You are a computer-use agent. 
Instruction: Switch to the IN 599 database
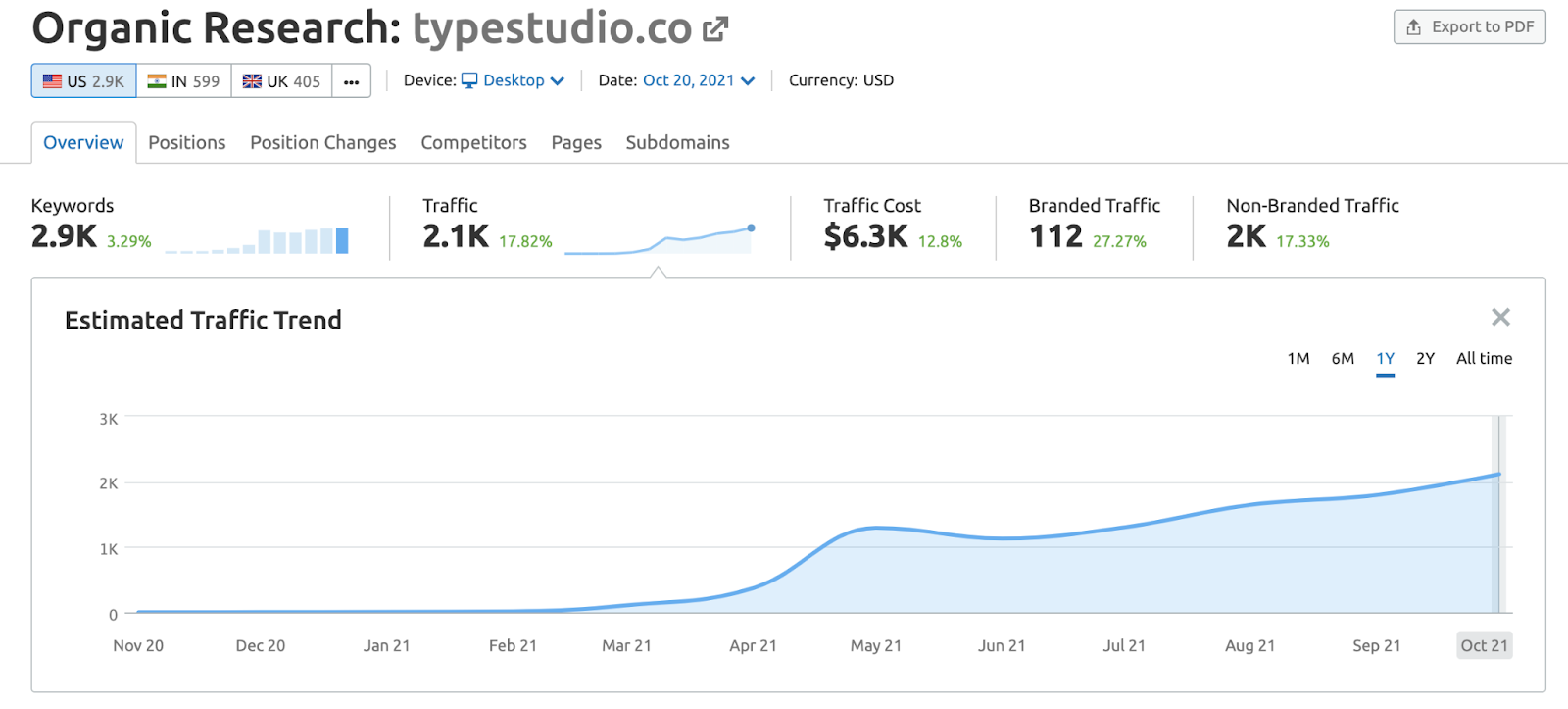pos(183,81)
